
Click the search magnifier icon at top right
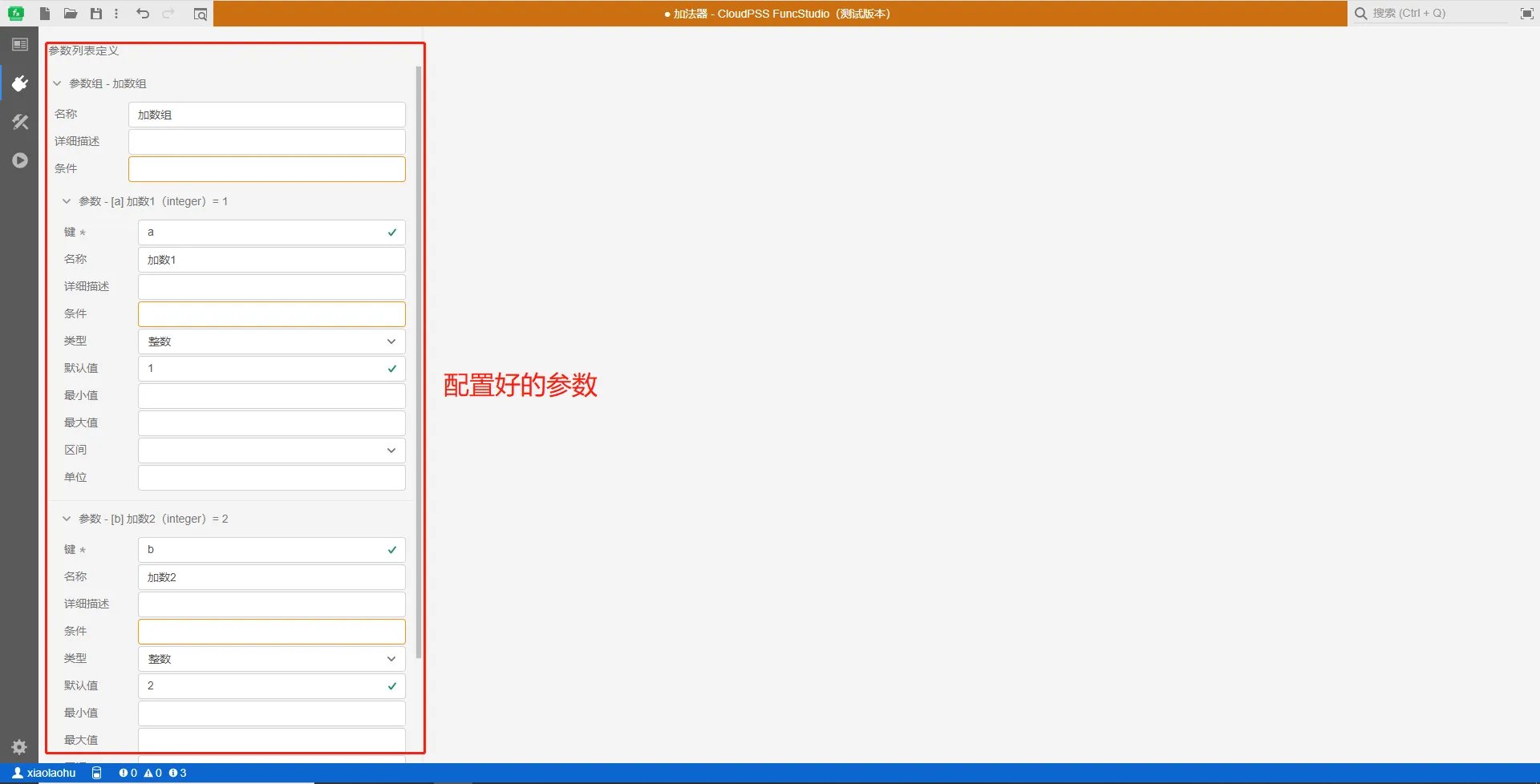(1360, 14)
